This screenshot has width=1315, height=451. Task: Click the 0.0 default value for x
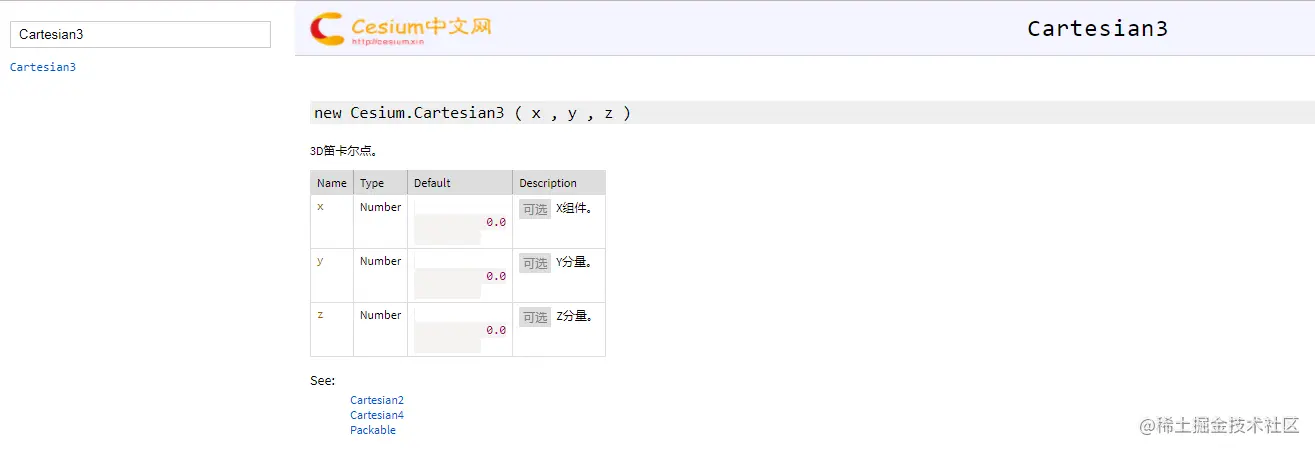[496, 222]
